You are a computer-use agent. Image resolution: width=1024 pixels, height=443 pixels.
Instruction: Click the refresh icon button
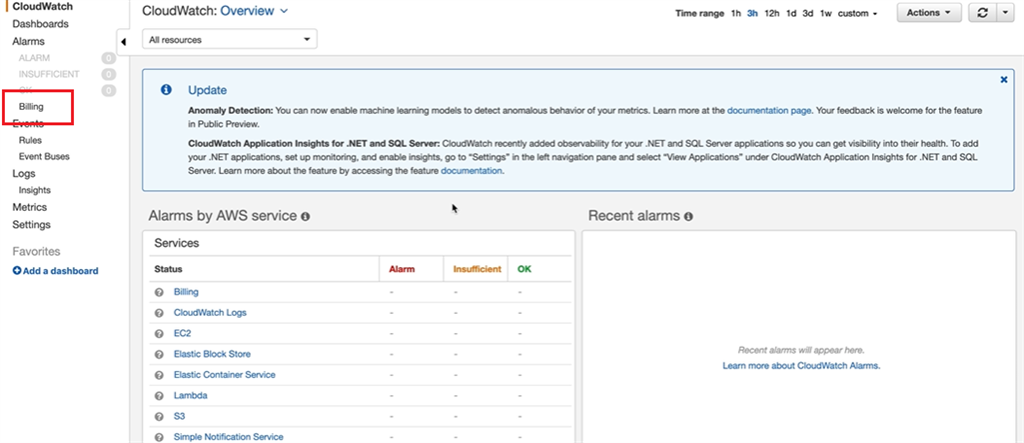pos(981,13)
